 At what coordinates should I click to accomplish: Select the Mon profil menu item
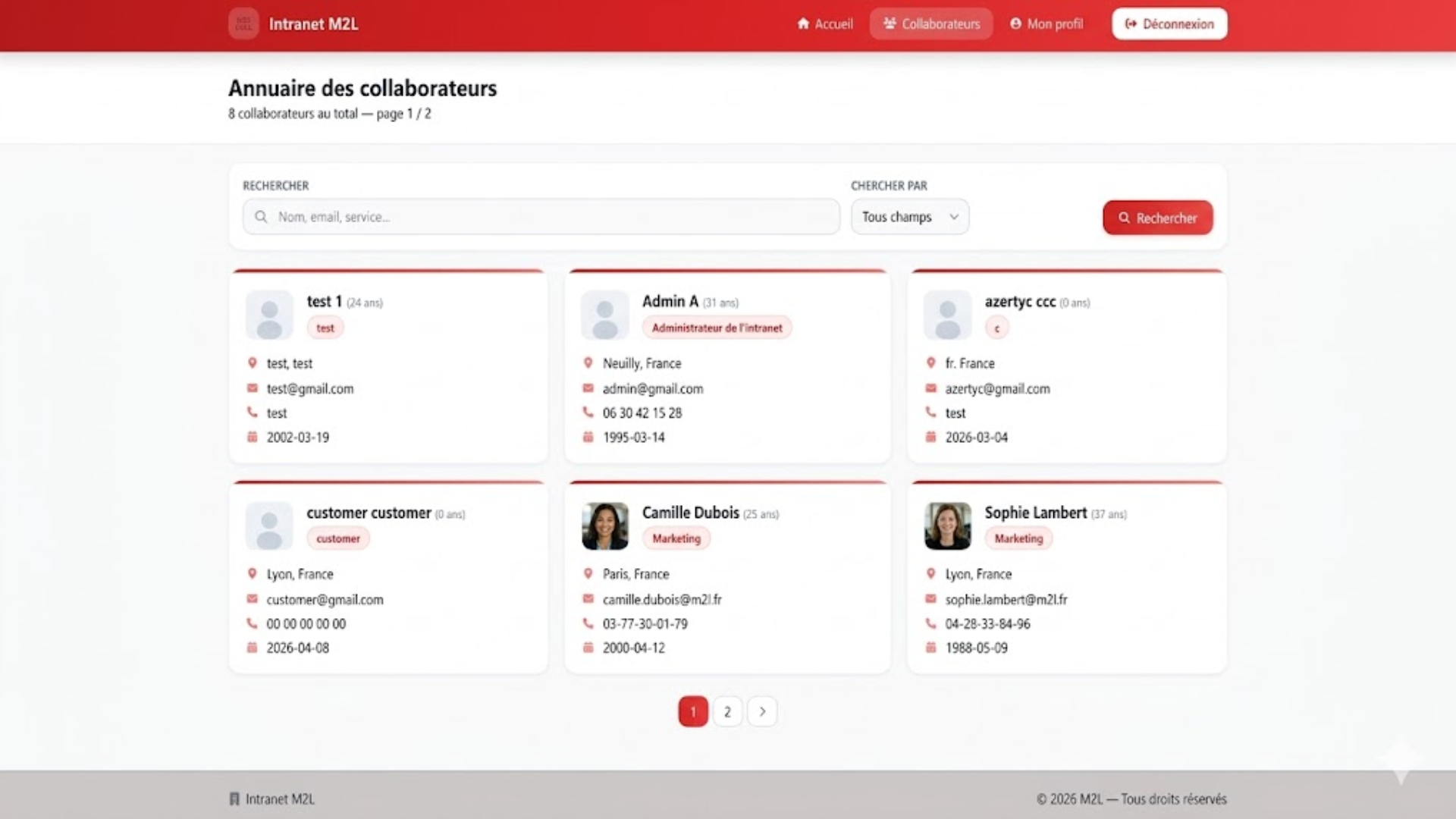(x=1046, y=24)
